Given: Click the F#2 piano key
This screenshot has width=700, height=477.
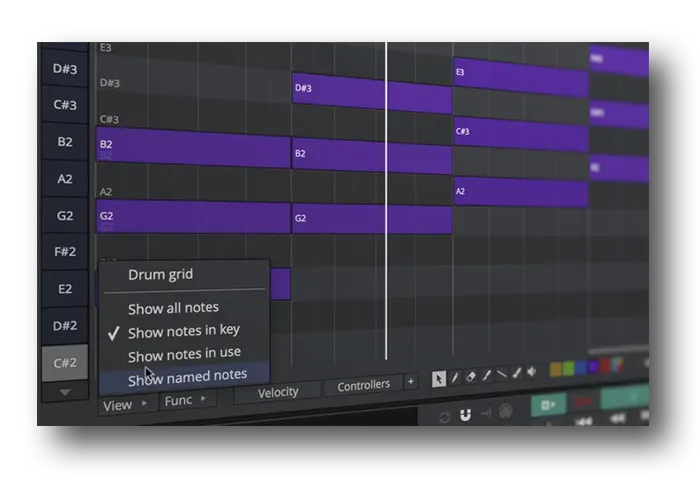Looking at the screenshot, I should coord(65,252).
